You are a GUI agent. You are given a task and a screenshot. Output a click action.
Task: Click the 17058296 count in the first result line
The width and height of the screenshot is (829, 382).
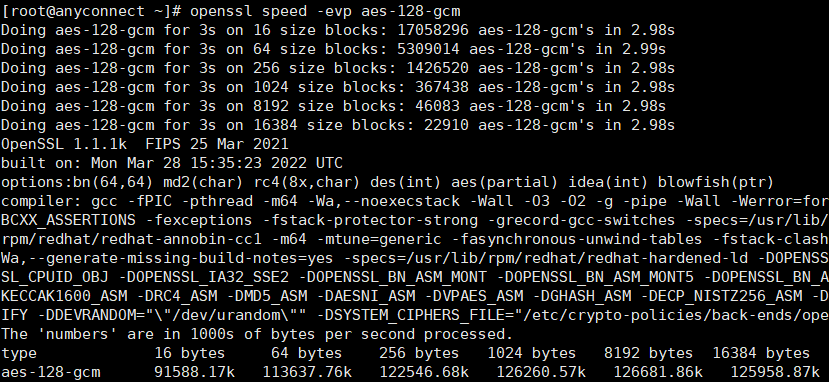point(432,30)
